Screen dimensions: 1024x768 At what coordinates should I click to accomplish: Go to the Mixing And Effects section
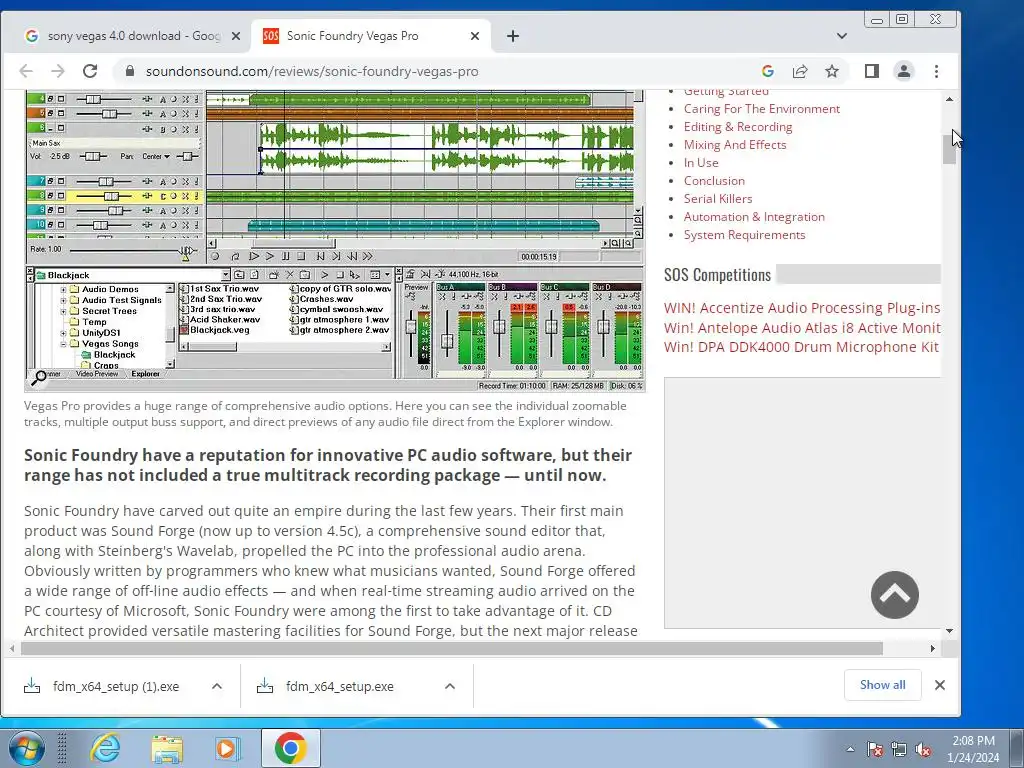[735, 145]
